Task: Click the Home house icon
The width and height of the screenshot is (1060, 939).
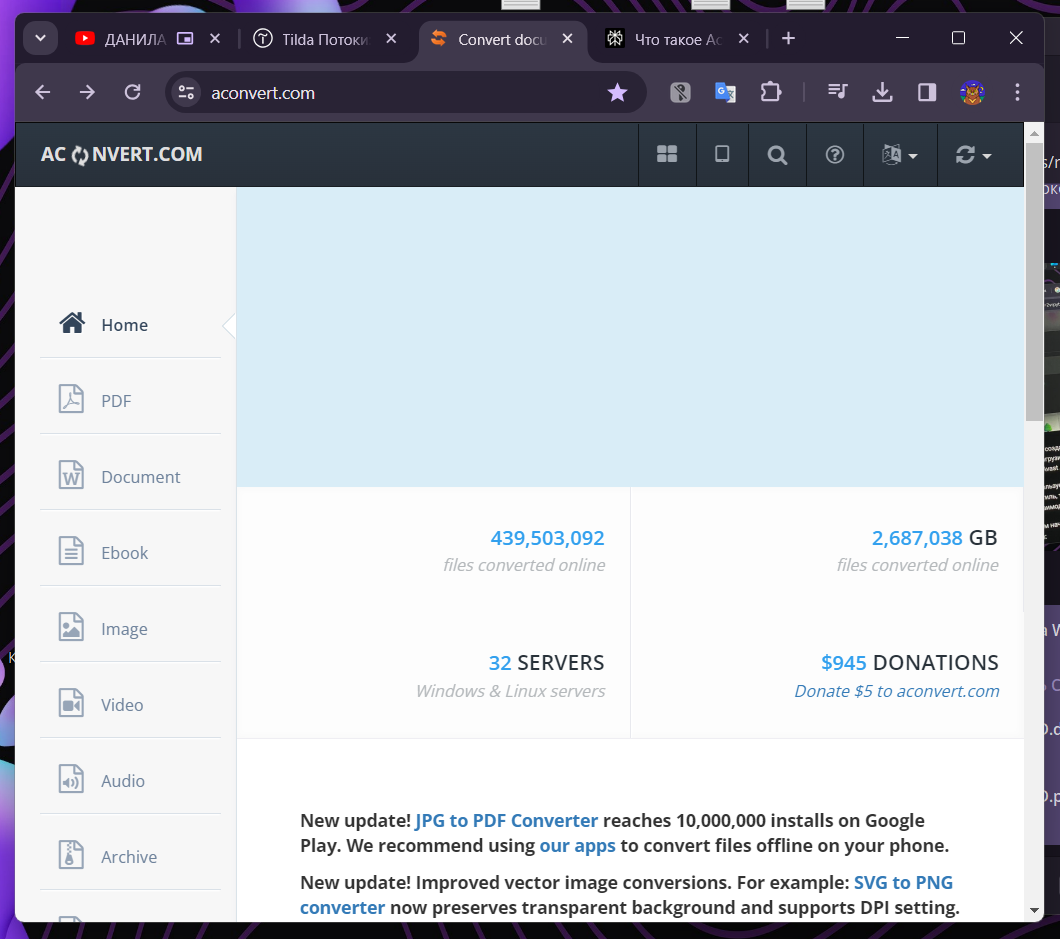Action: point(72,323)
